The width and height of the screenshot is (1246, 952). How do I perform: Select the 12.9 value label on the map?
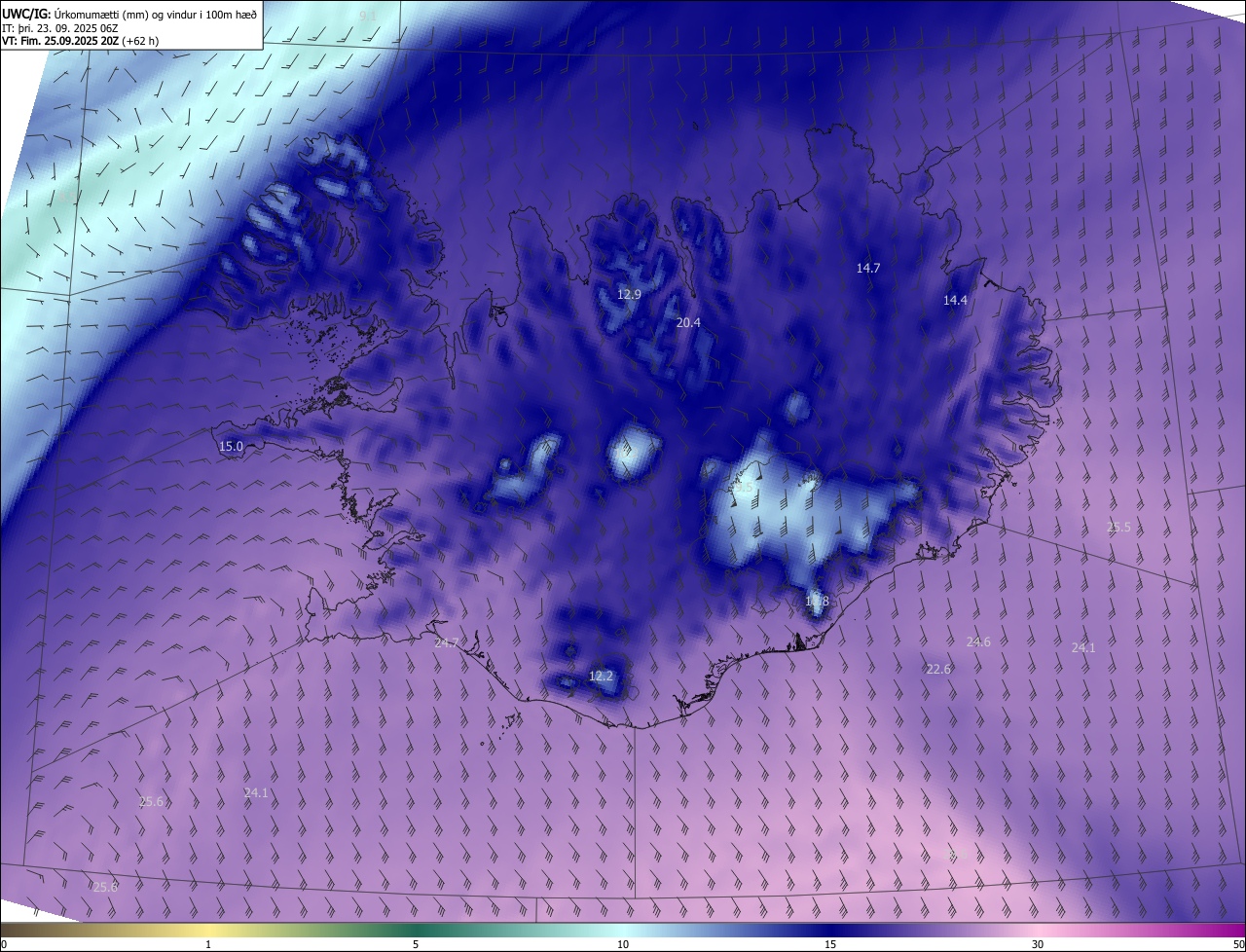click(x=630, y=294)
